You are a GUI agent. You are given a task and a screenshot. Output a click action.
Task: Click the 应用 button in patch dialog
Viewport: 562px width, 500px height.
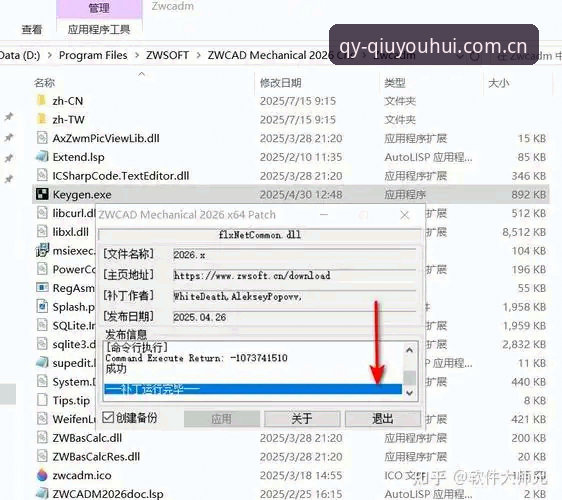point(222,419)
